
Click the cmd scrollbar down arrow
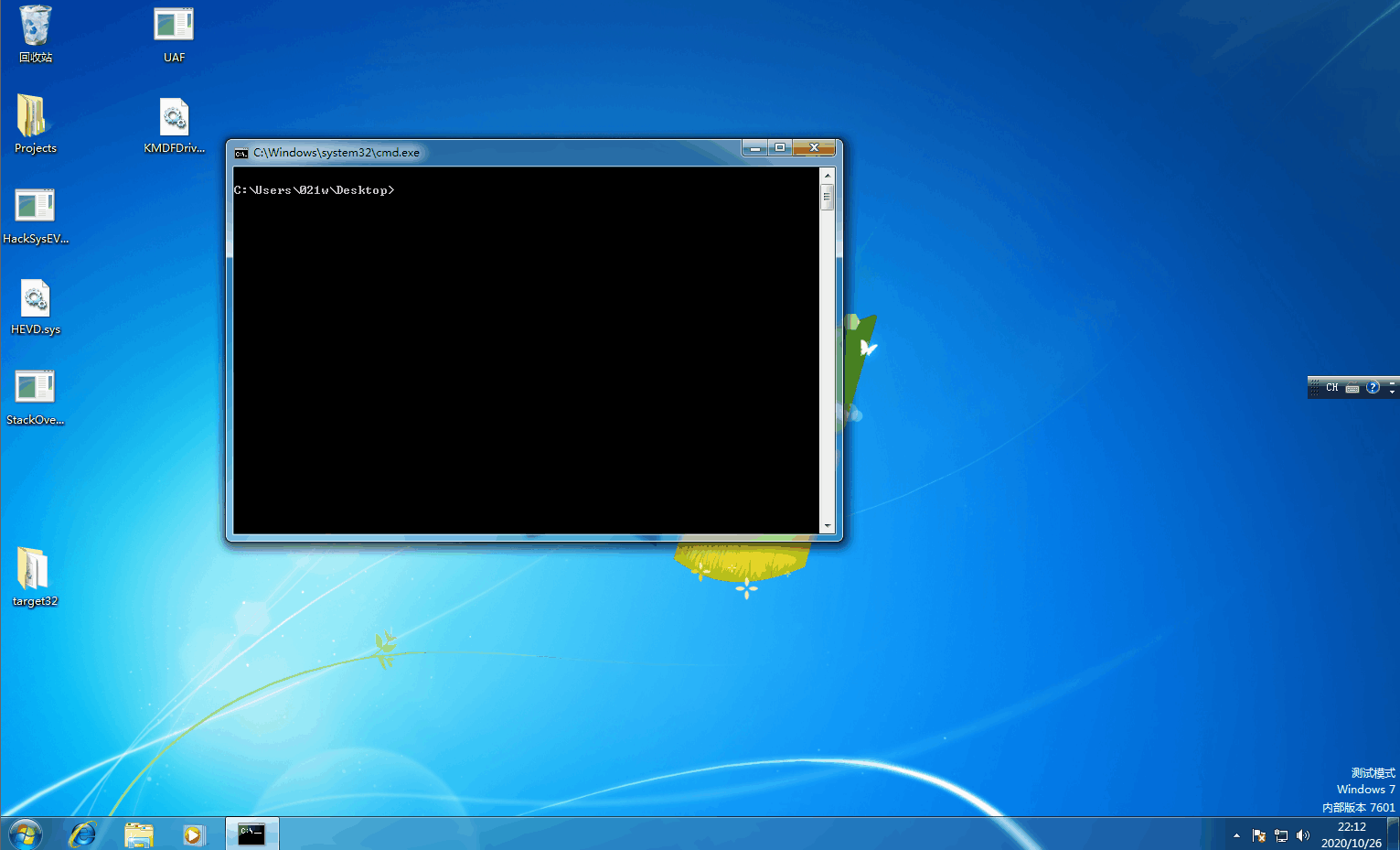tap(828, 526)
